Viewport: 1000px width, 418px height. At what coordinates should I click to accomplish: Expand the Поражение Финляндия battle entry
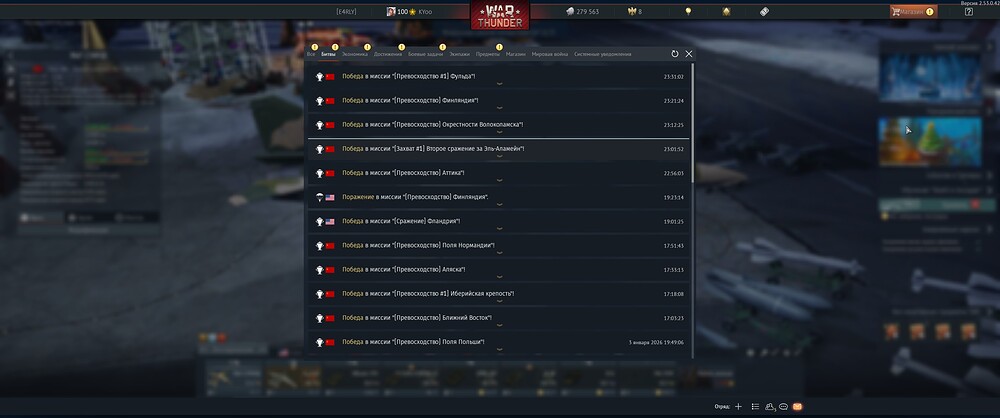498,198
